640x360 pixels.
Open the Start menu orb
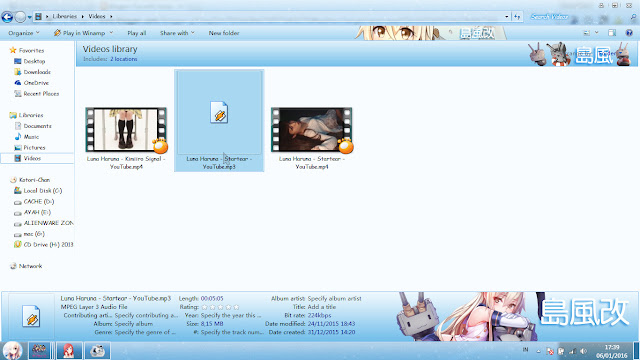12,351
